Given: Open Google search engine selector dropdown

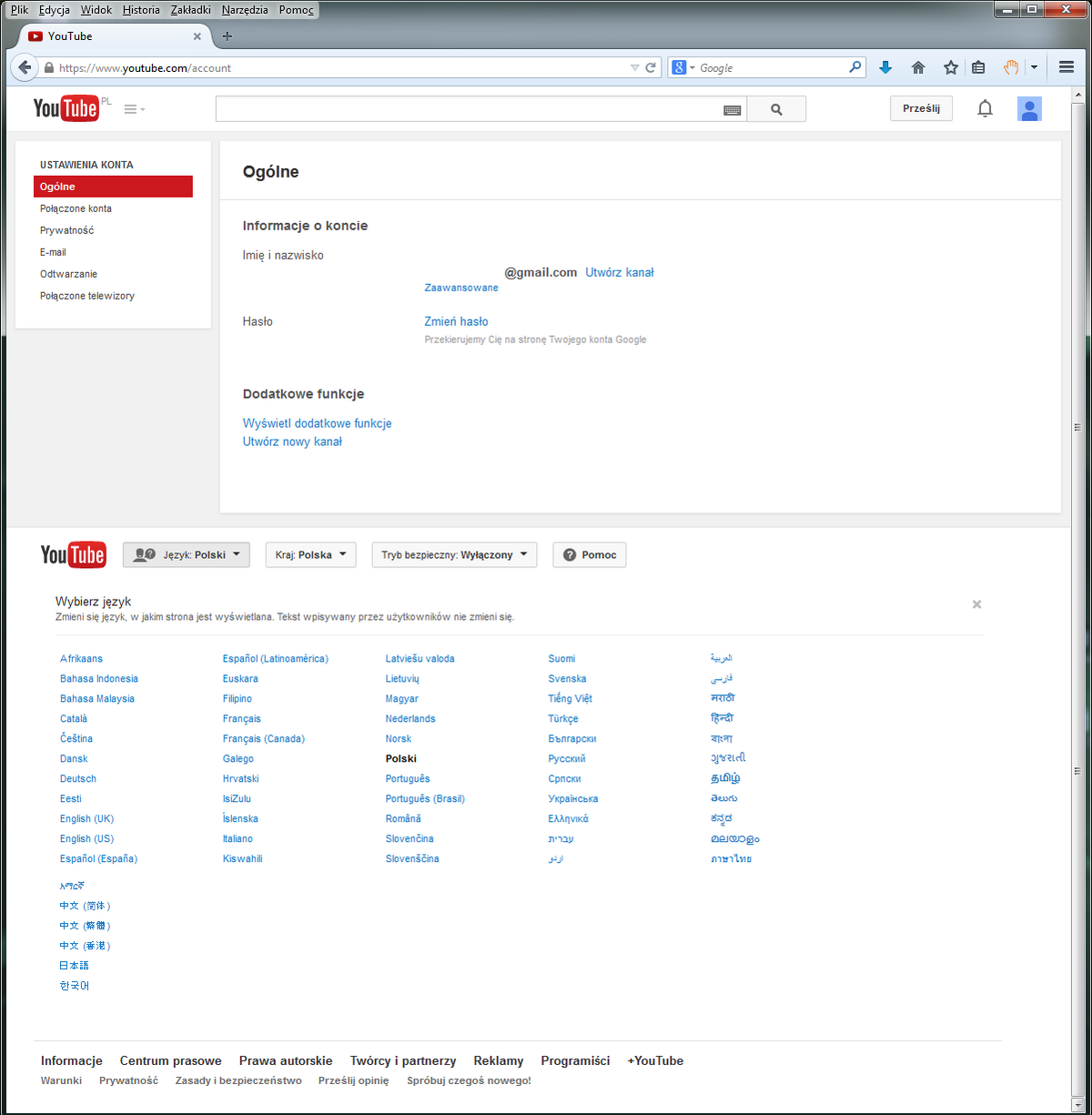Looking at the screenshot, I should point(683,67).
